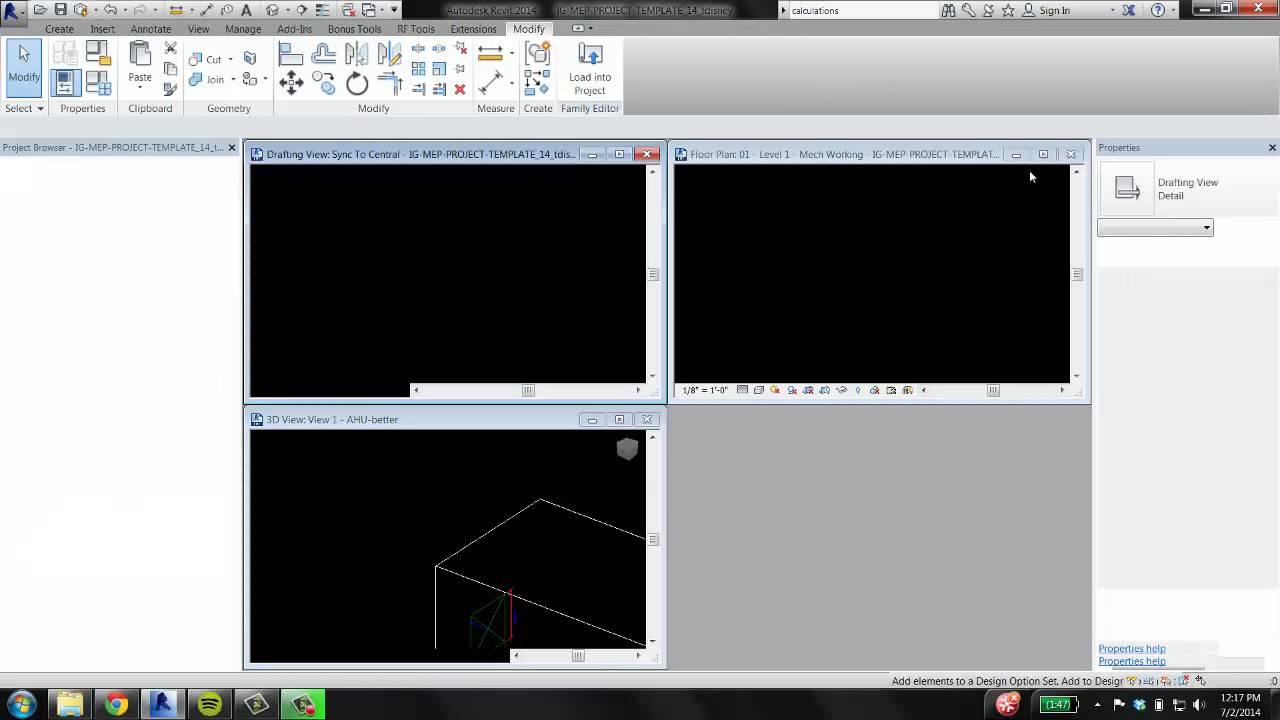The image size is (1280, 720).
Task: Open Chrome from the taskbar
Action: [116, 704]
